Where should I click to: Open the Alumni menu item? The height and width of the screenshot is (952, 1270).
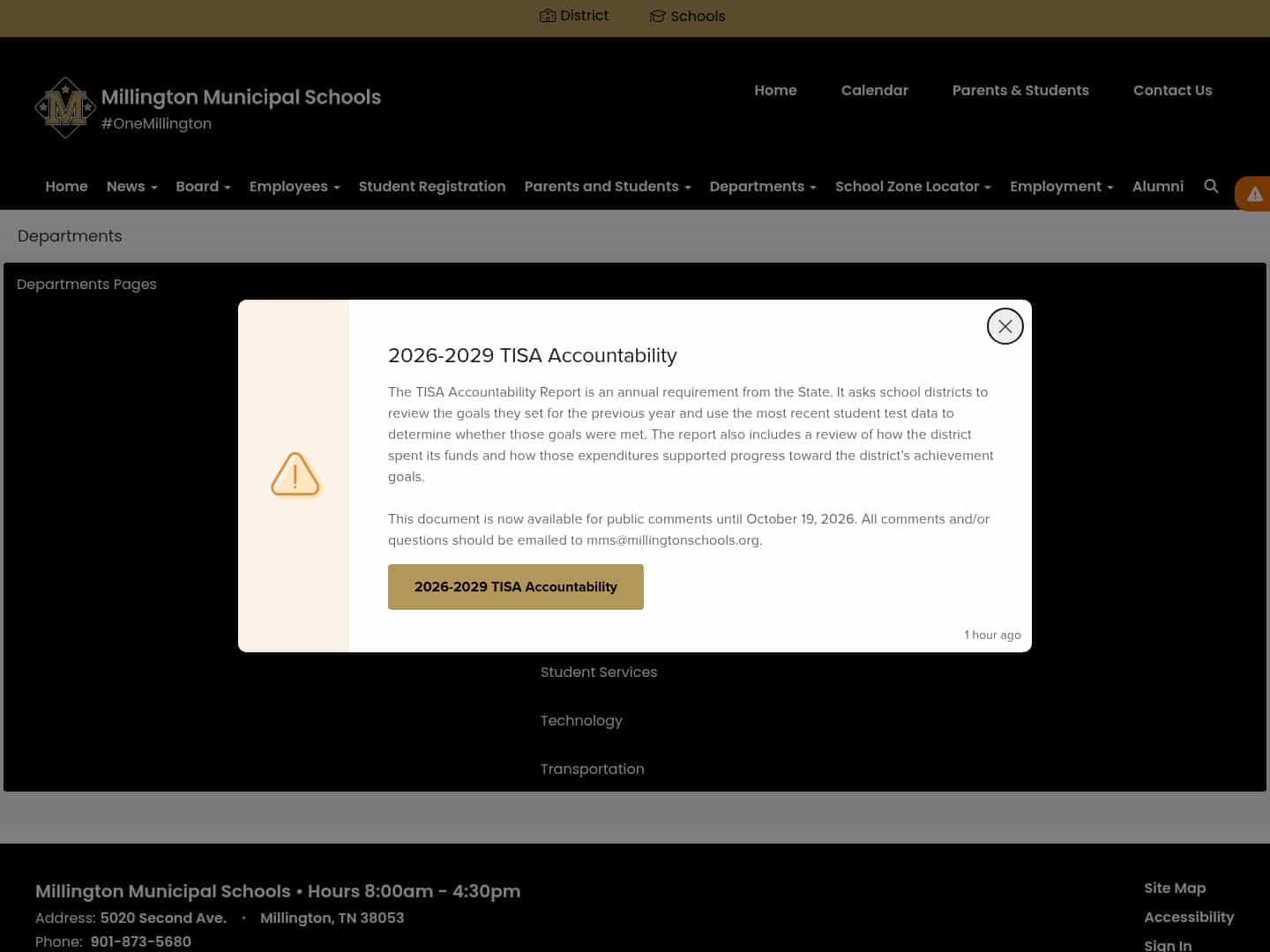(1157, 186)
